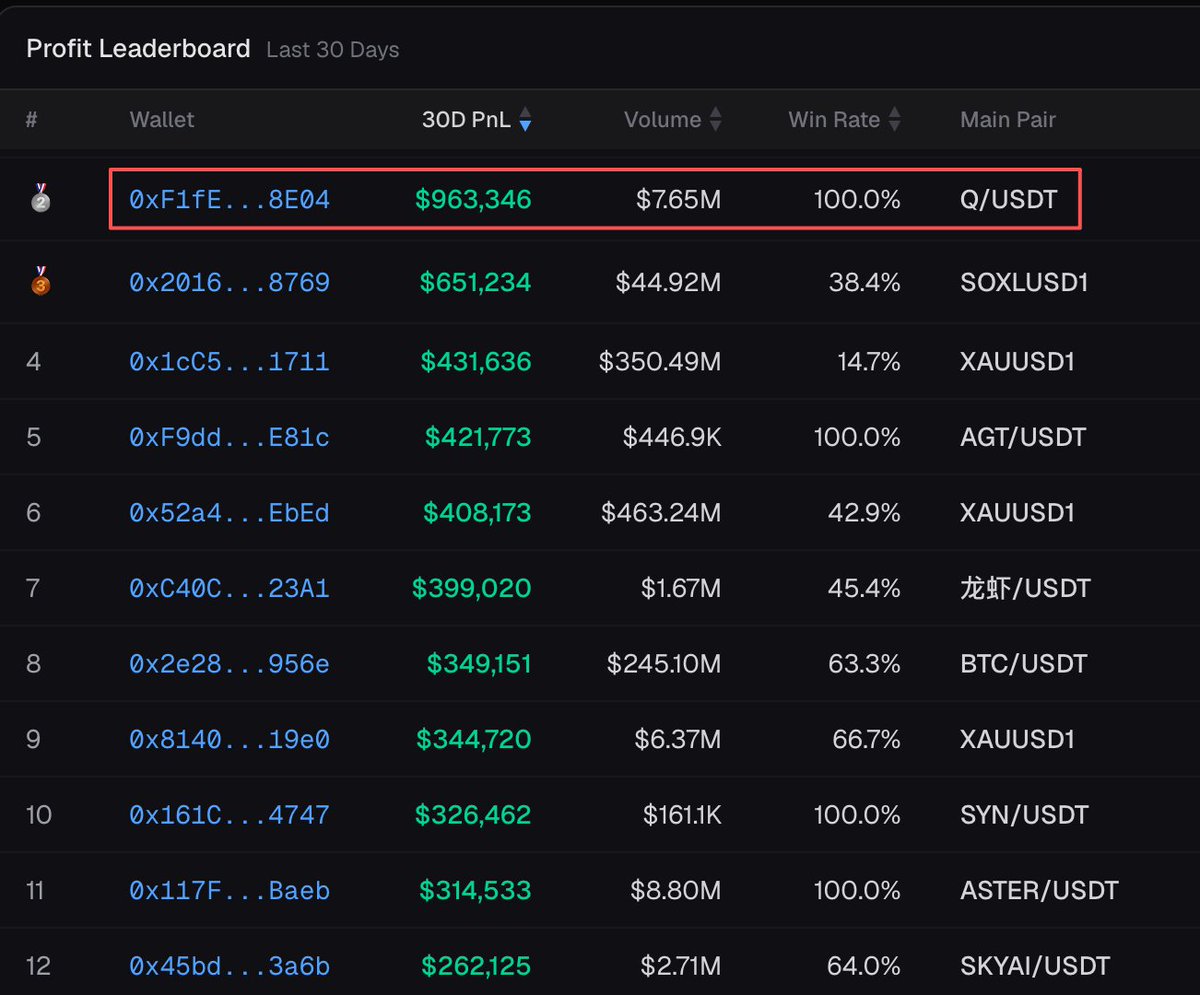
Task: Open wallet 0x117F...Baeb
Action: point(229,890)
